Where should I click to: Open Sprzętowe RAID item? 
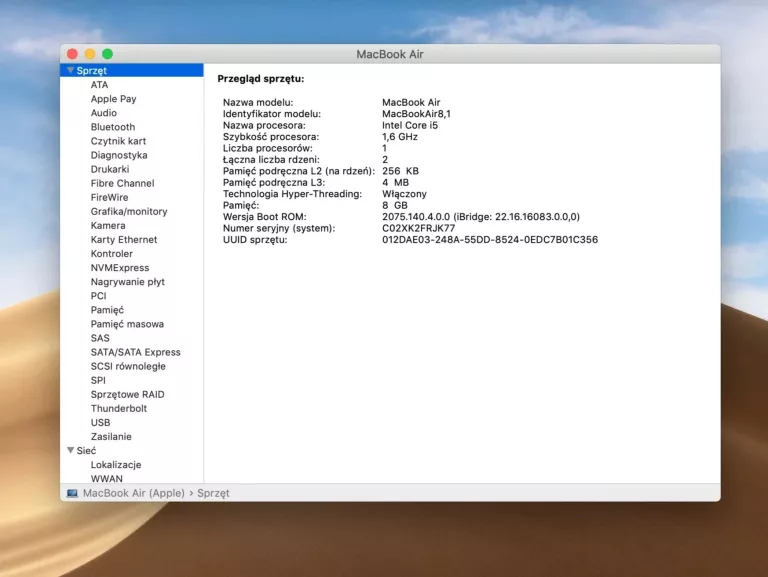[127, 395]
